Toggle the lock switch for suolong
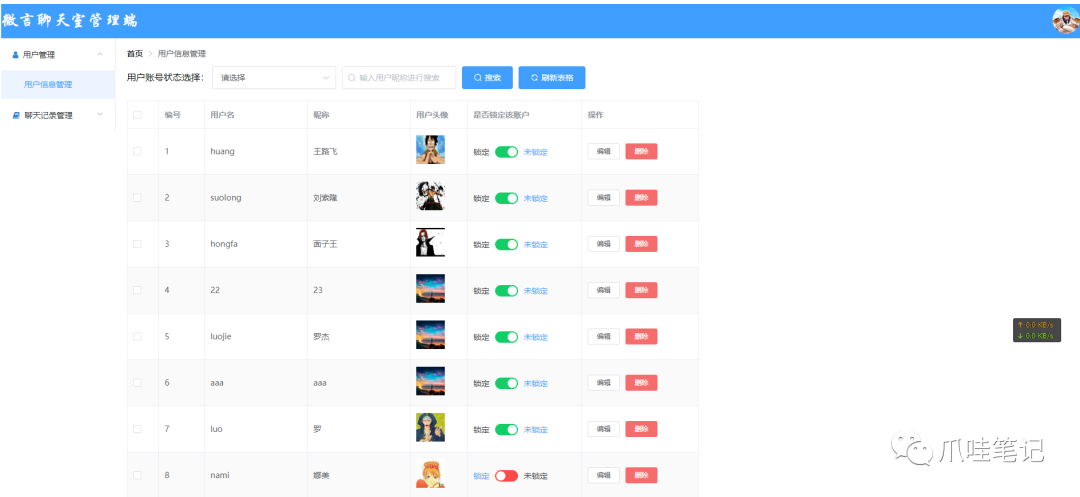 click(506, 198)
